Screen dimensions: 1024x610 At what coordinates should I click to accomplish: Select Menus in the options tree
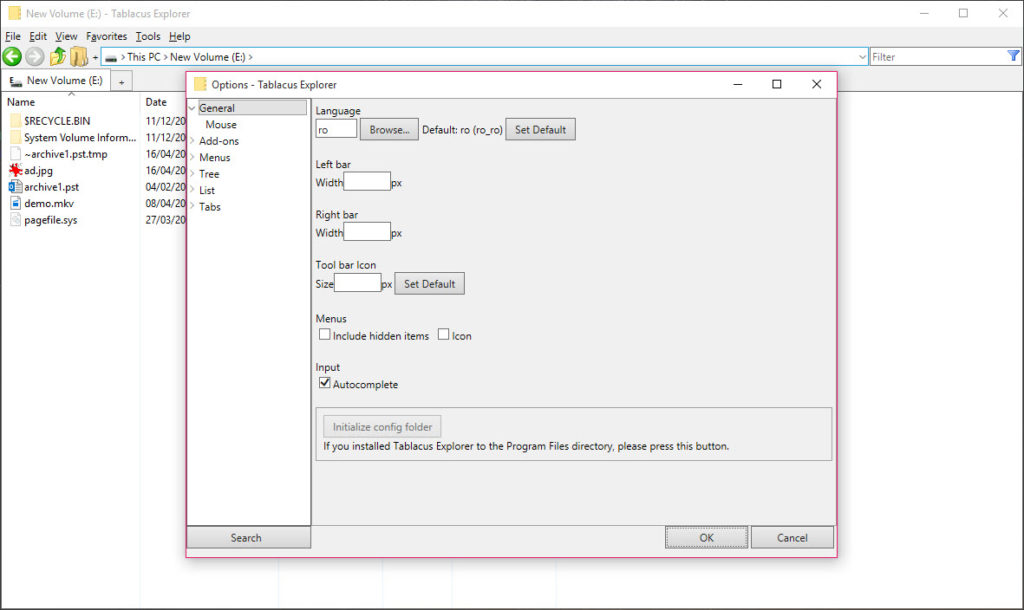214,157
